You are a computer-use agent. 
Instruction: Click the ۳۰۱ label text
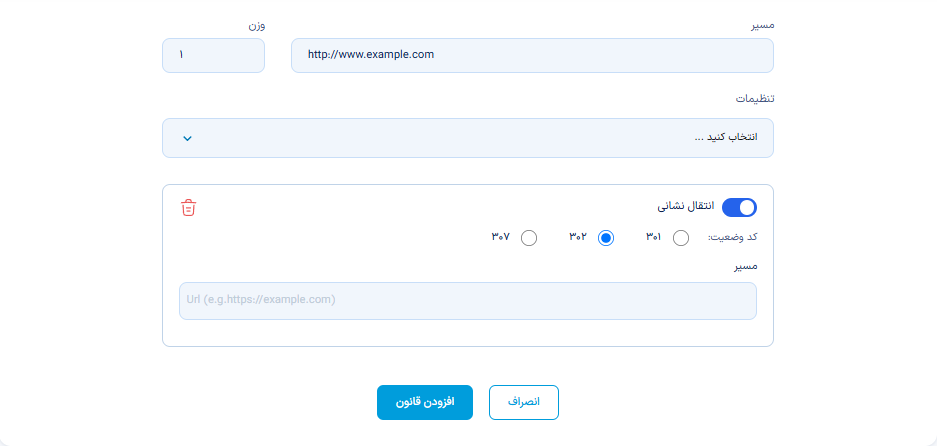point(653,237)
